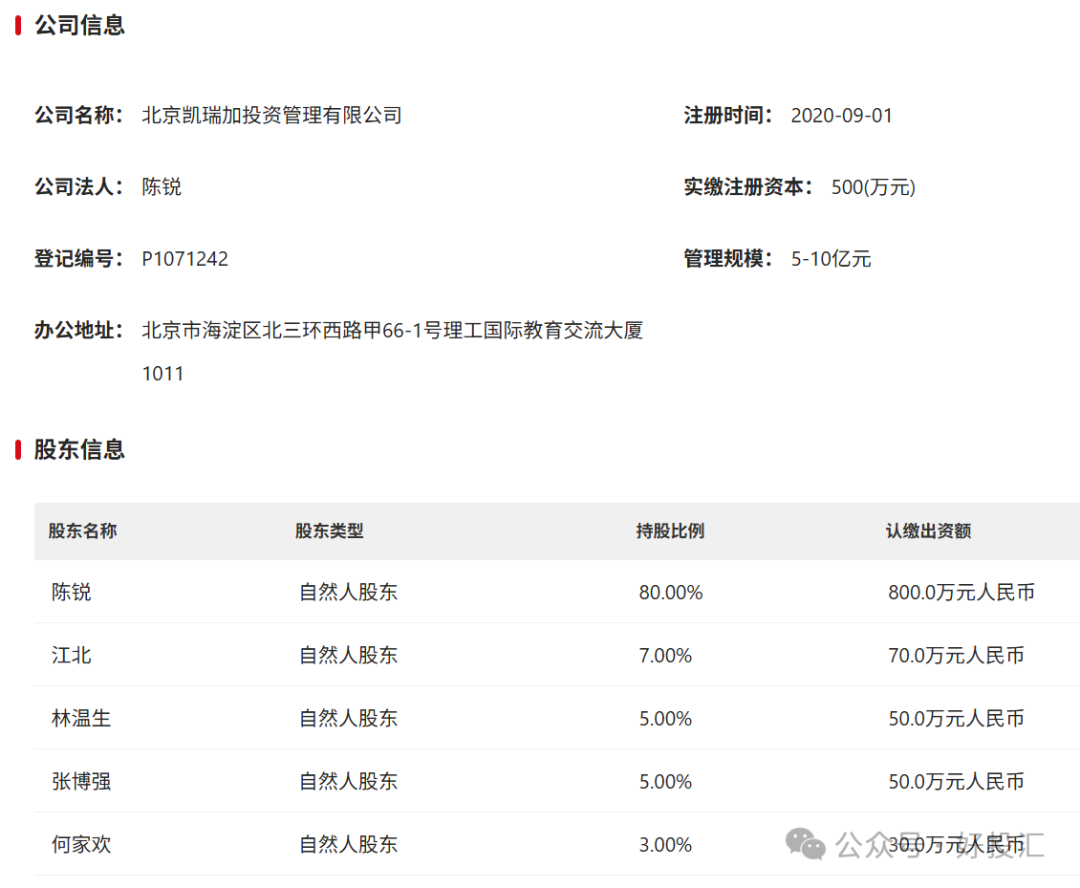Click the 股东名称 column header
This screenshot has height=888, width=1080.
point(81,532)
